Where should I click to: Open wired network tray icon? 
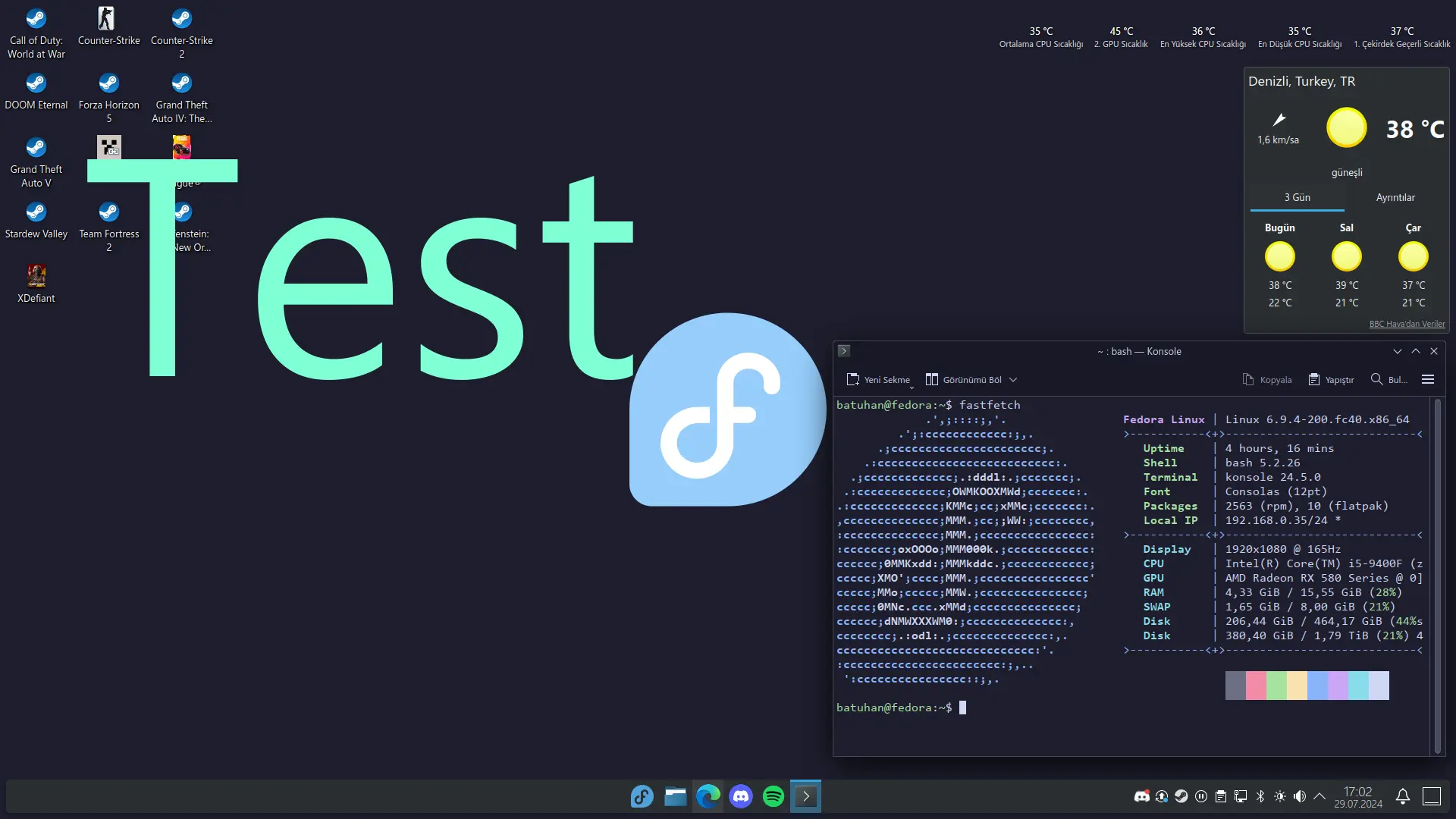(1241, 796)
